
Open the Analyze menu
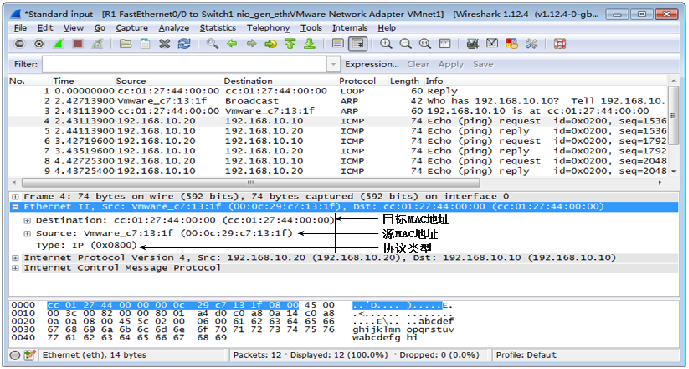click(x=174, y=28)
